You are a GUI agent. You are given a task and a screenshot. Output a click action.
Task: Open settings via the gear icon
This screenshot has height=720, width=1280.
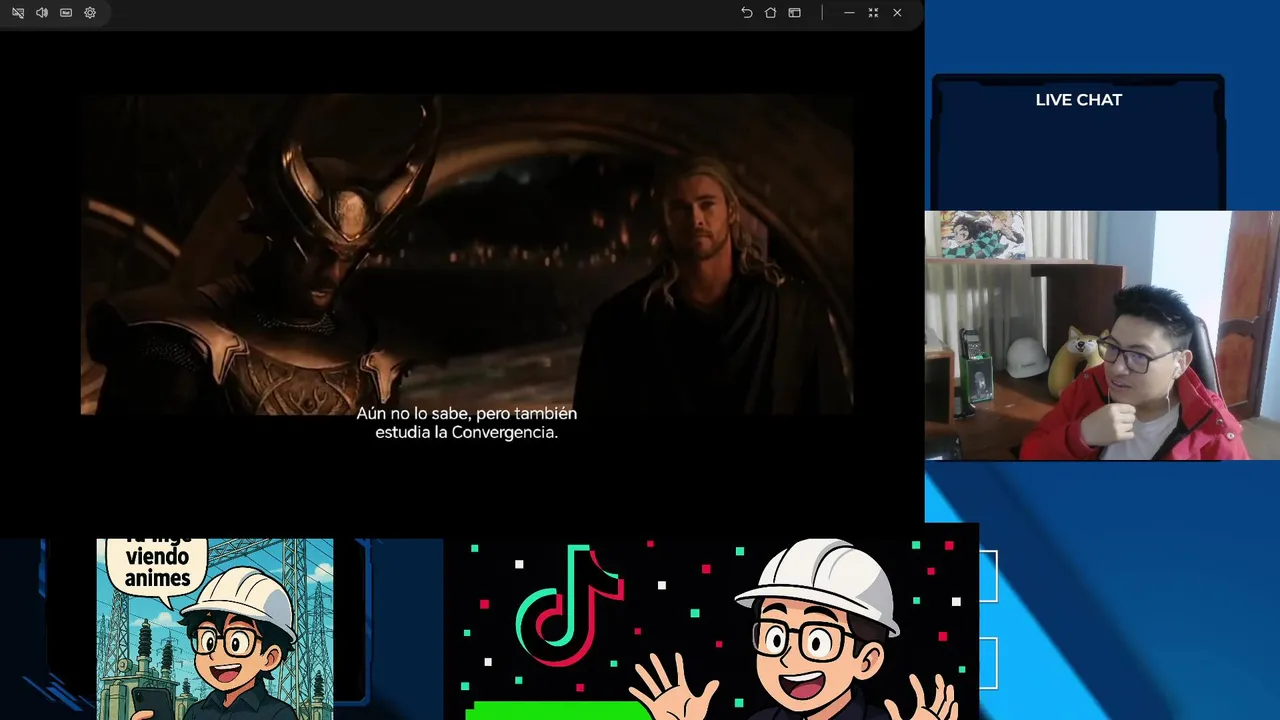pyautogui.click(x=90, y=13)
